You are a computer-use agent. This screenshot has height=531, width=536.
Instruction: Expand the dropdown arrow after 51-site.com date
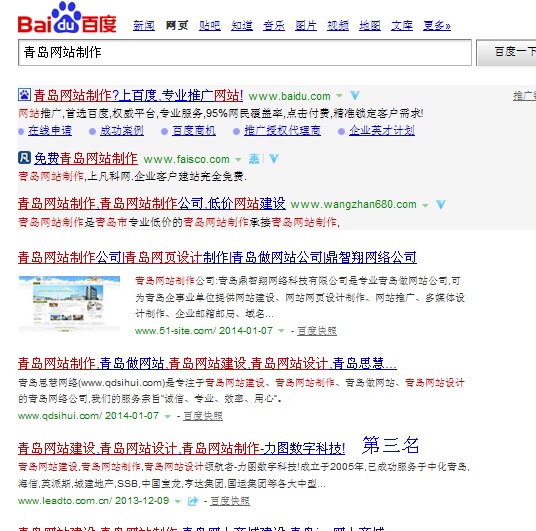coord(281,331)
